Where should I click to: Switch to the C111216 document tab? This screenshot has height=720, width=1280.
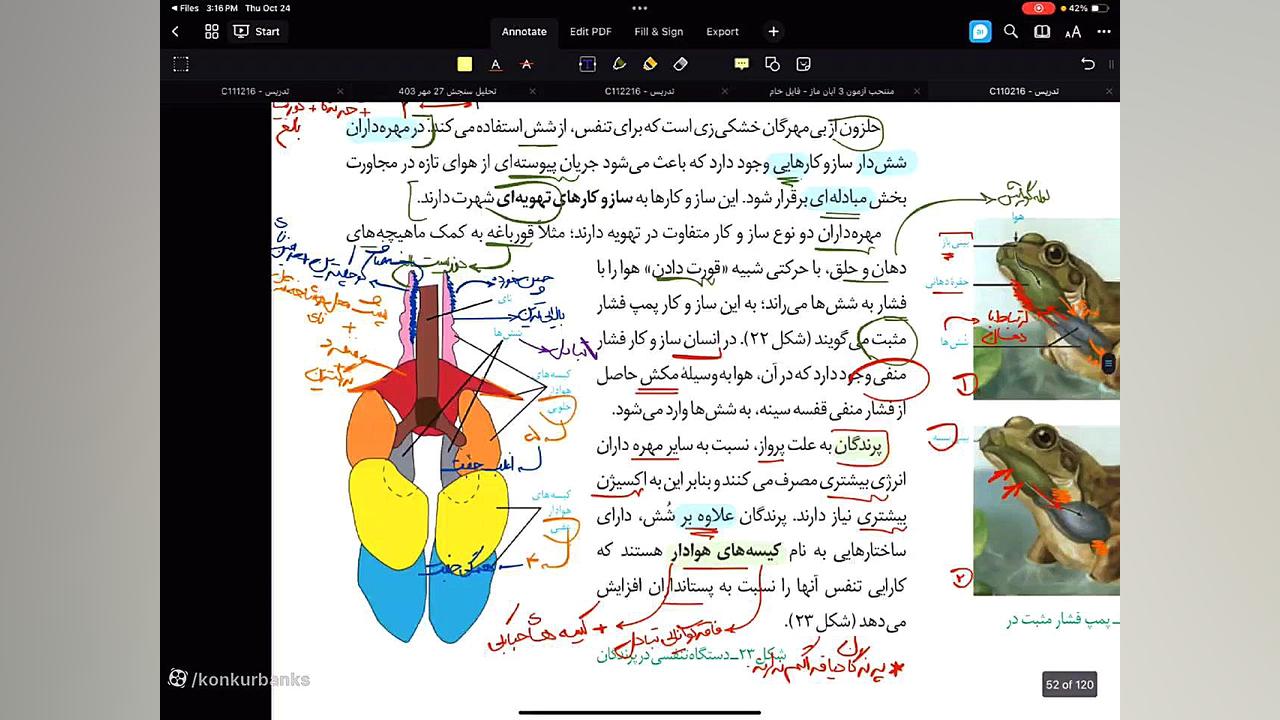point(256,91)
